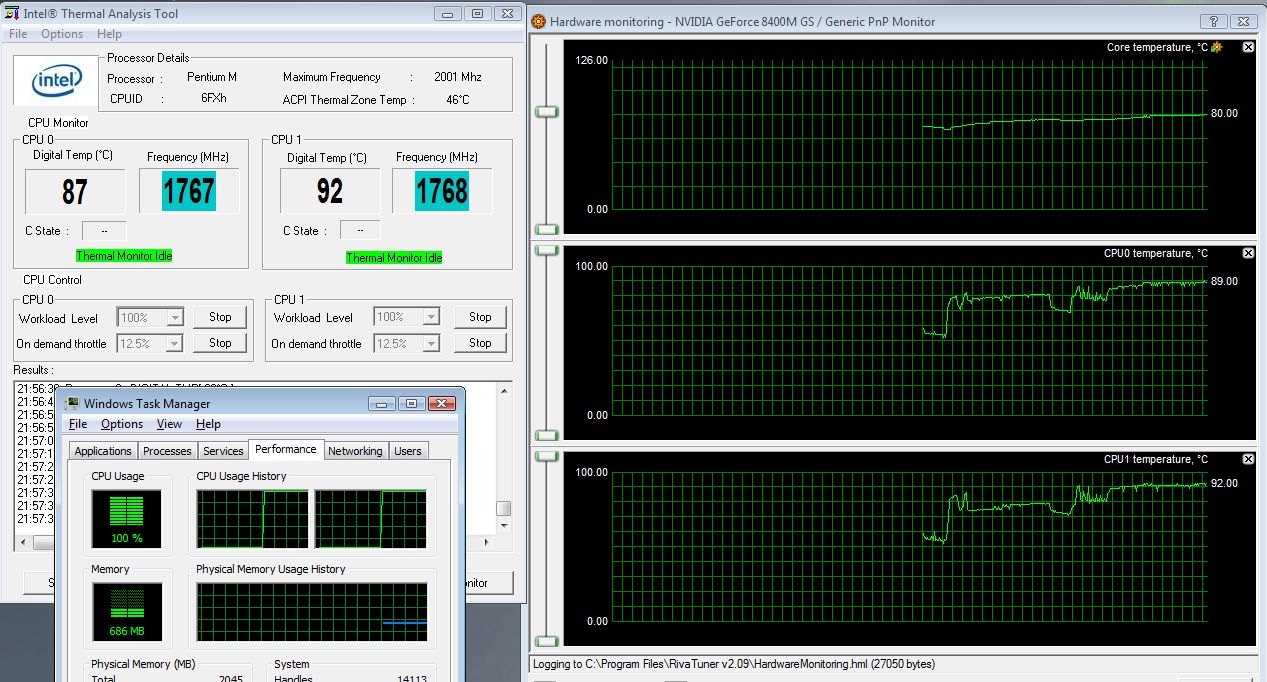1267x682 pixels.
Task: Click the CPU 0 frequency value 1767
Action: point(189,191)
